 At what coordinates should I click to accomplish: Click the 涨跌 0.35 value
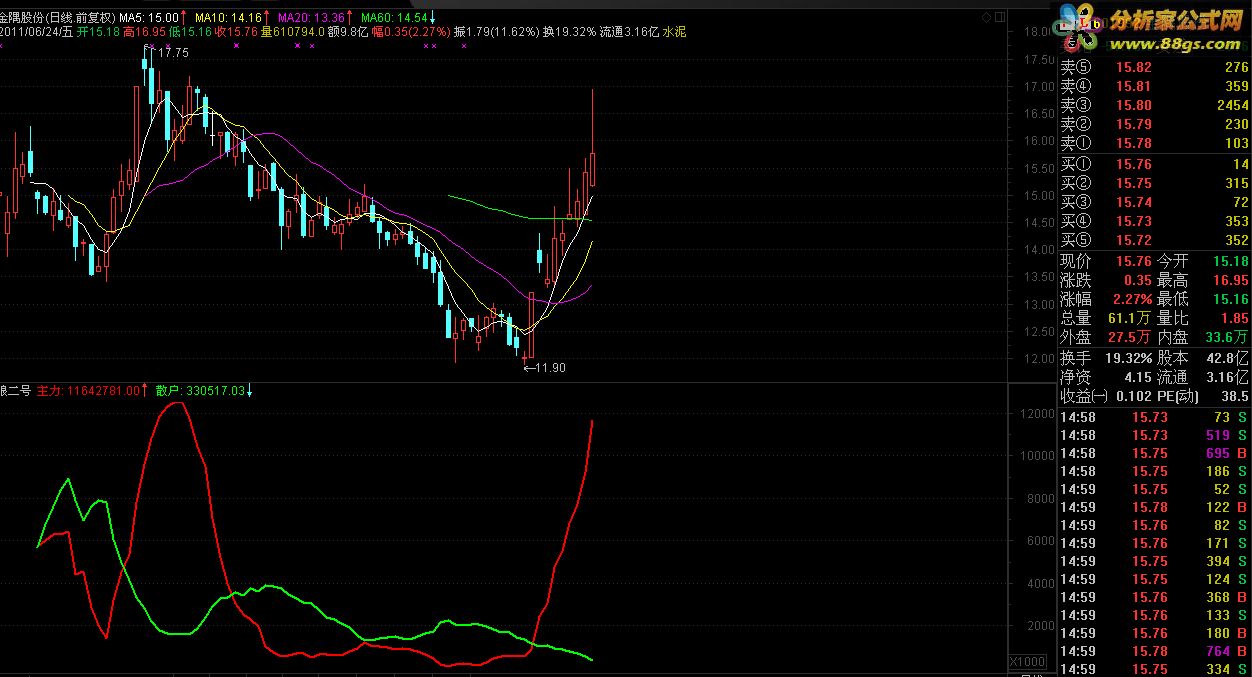1137,280
